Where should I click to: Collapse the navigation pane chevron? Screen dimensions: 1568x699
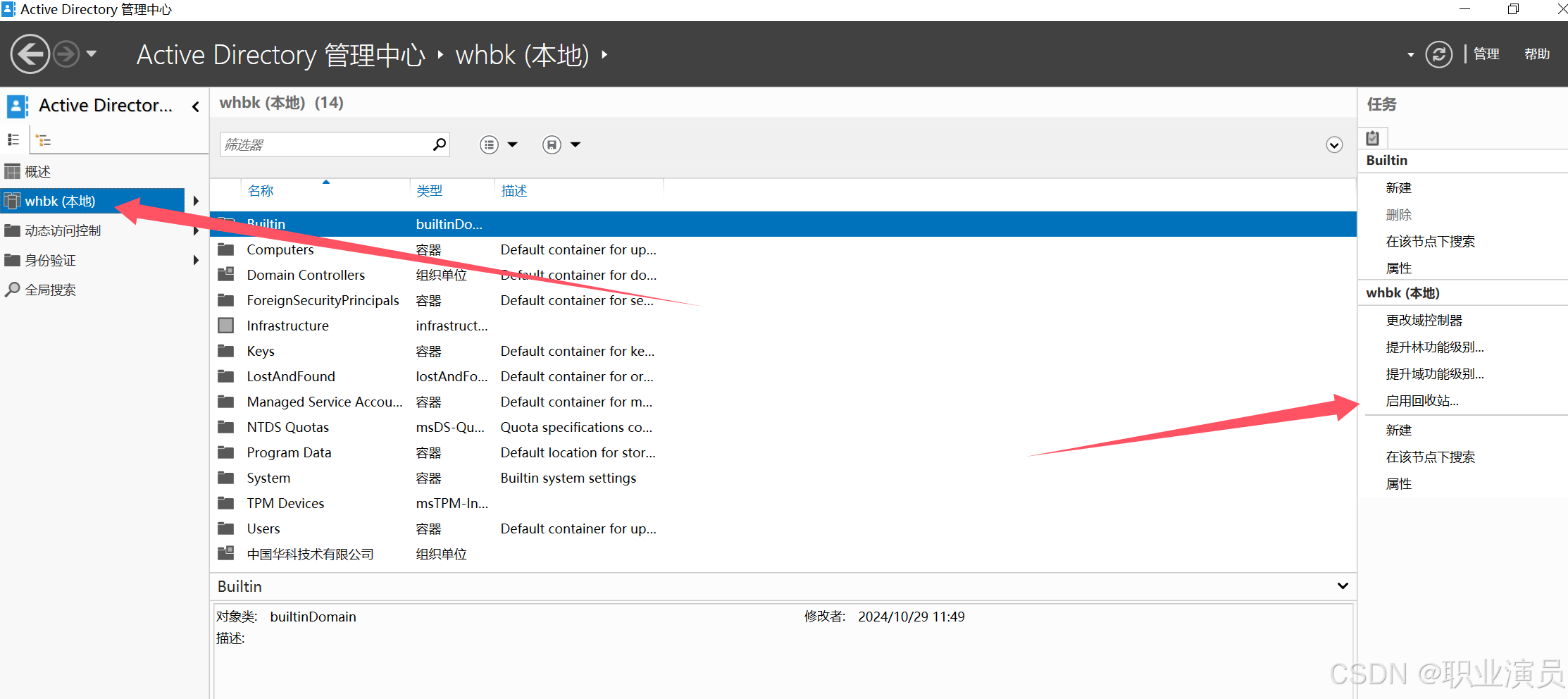tap(196, 106)
